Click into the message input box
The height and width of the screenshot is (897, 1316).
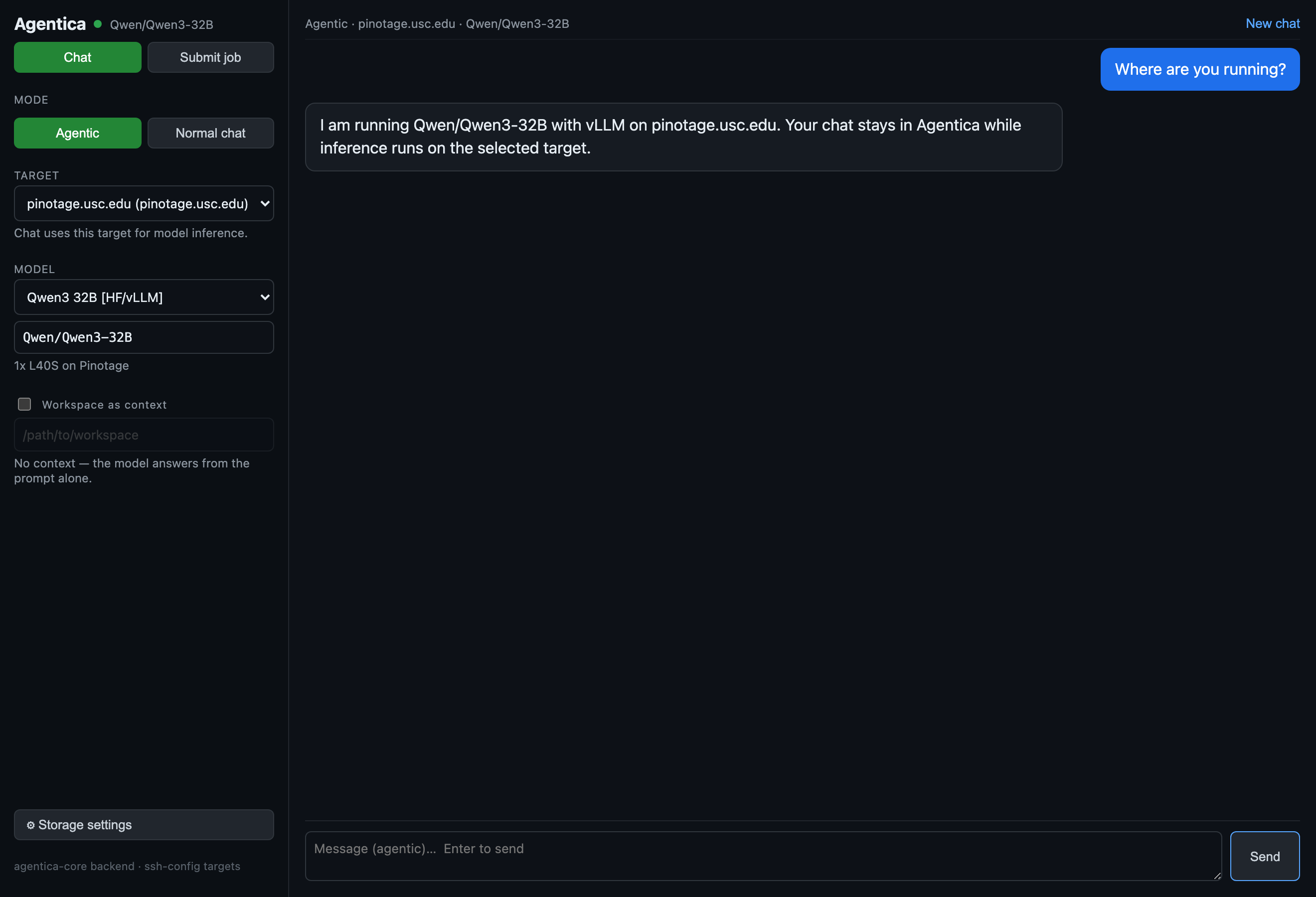763,856
